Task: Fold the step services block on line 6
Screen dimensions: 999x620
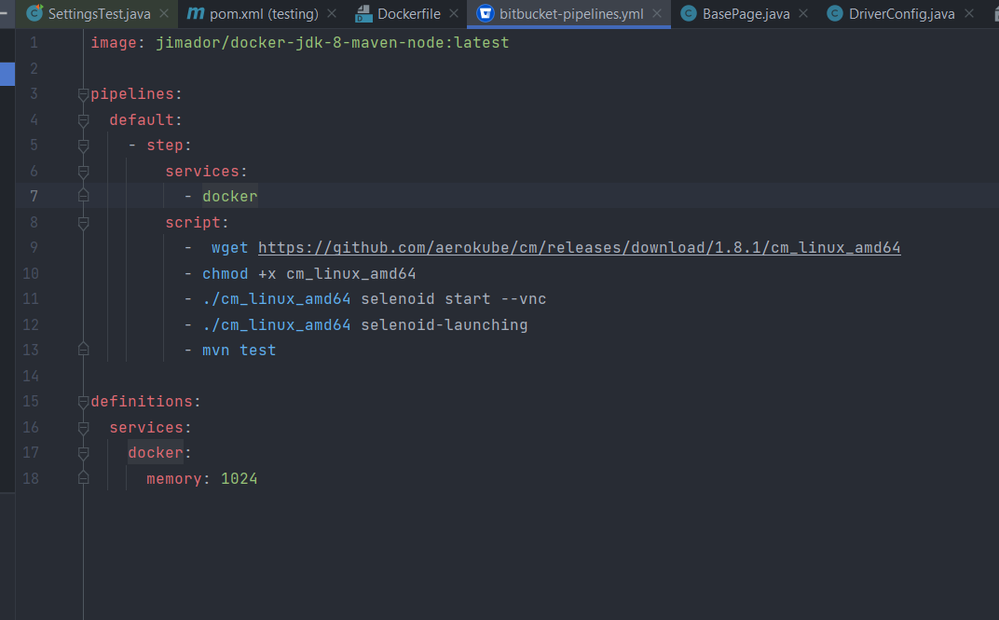Action: [x=83, y=172]
